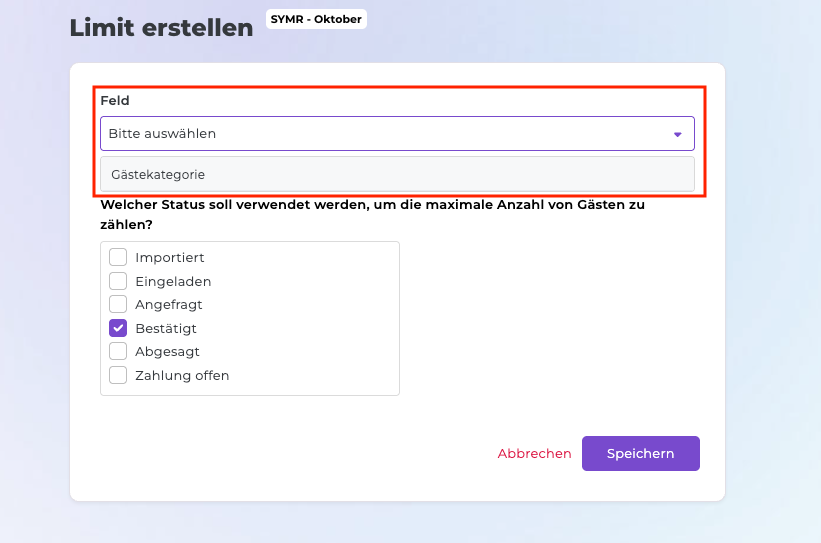Click Abbrechen to cancel
The image size is (821, 543).
[534, 453]
